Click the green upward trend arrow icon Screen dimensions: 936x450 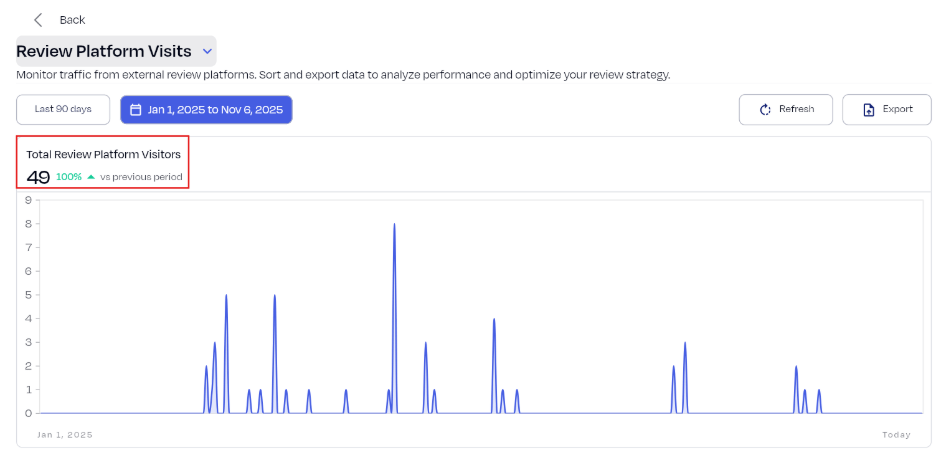[91, 177]
